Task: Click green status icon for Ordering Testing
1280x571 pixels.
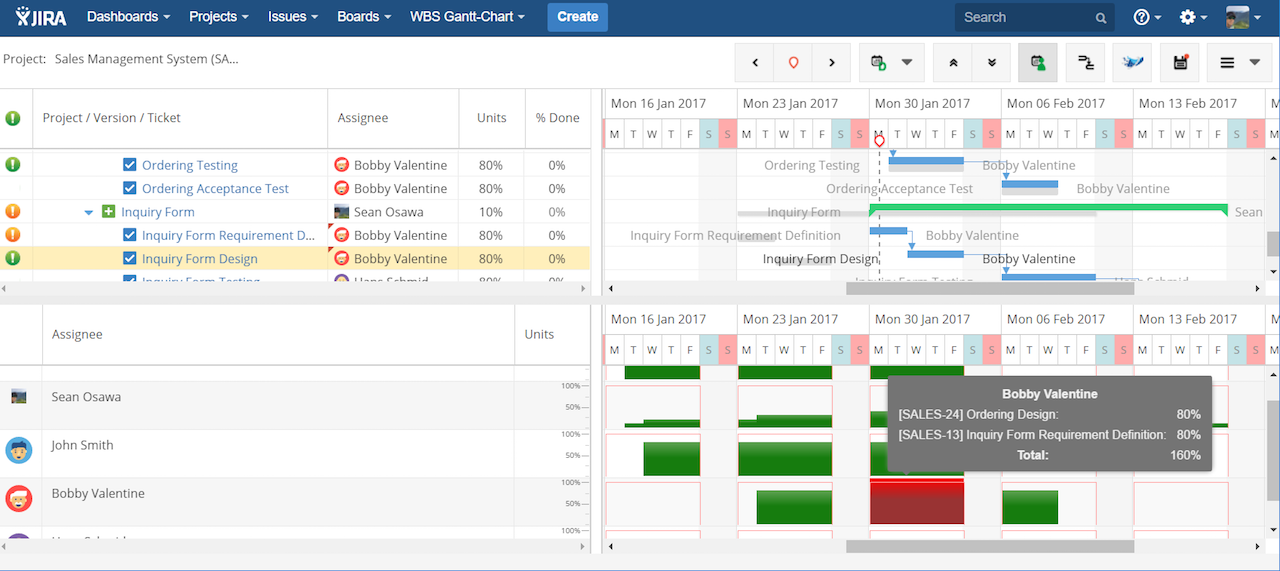Action: click(x=13, y=165)
